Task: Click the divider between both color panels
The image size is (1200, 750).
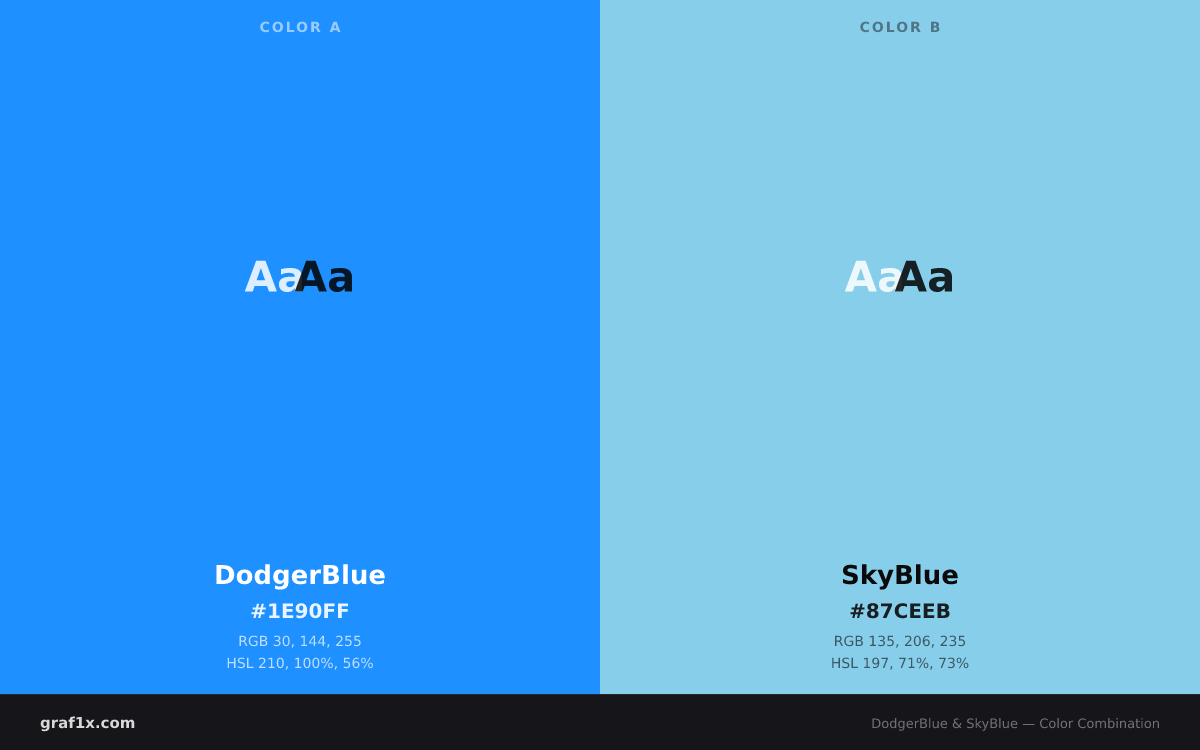Action: tap(600, 347)
